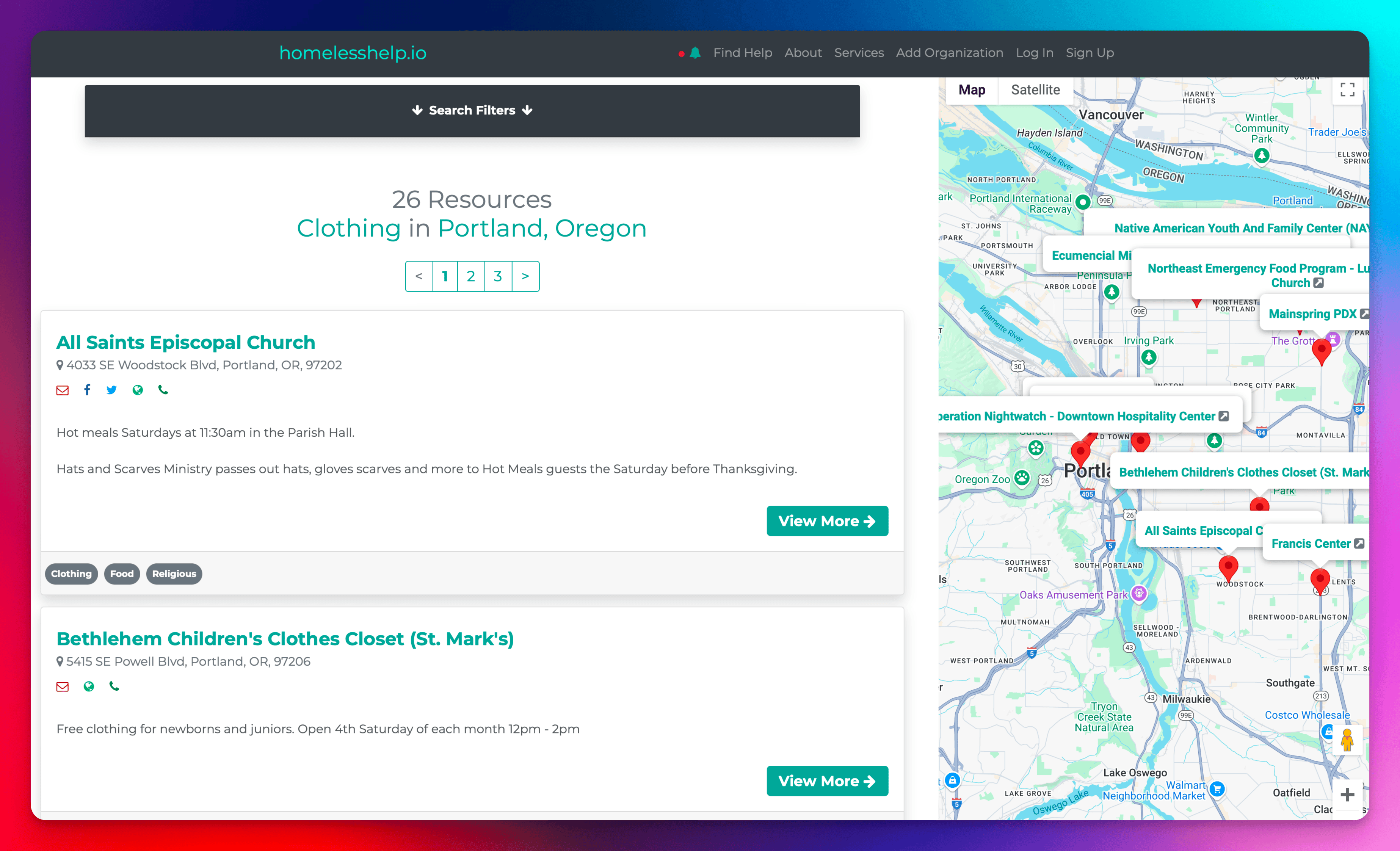Zoom in with the map plus button
Screen dimensions: 1400x851
click(1347, 794)
